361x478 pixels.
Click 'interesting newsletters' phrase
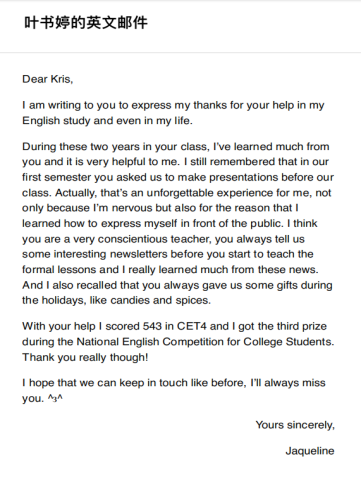(110, 254)
